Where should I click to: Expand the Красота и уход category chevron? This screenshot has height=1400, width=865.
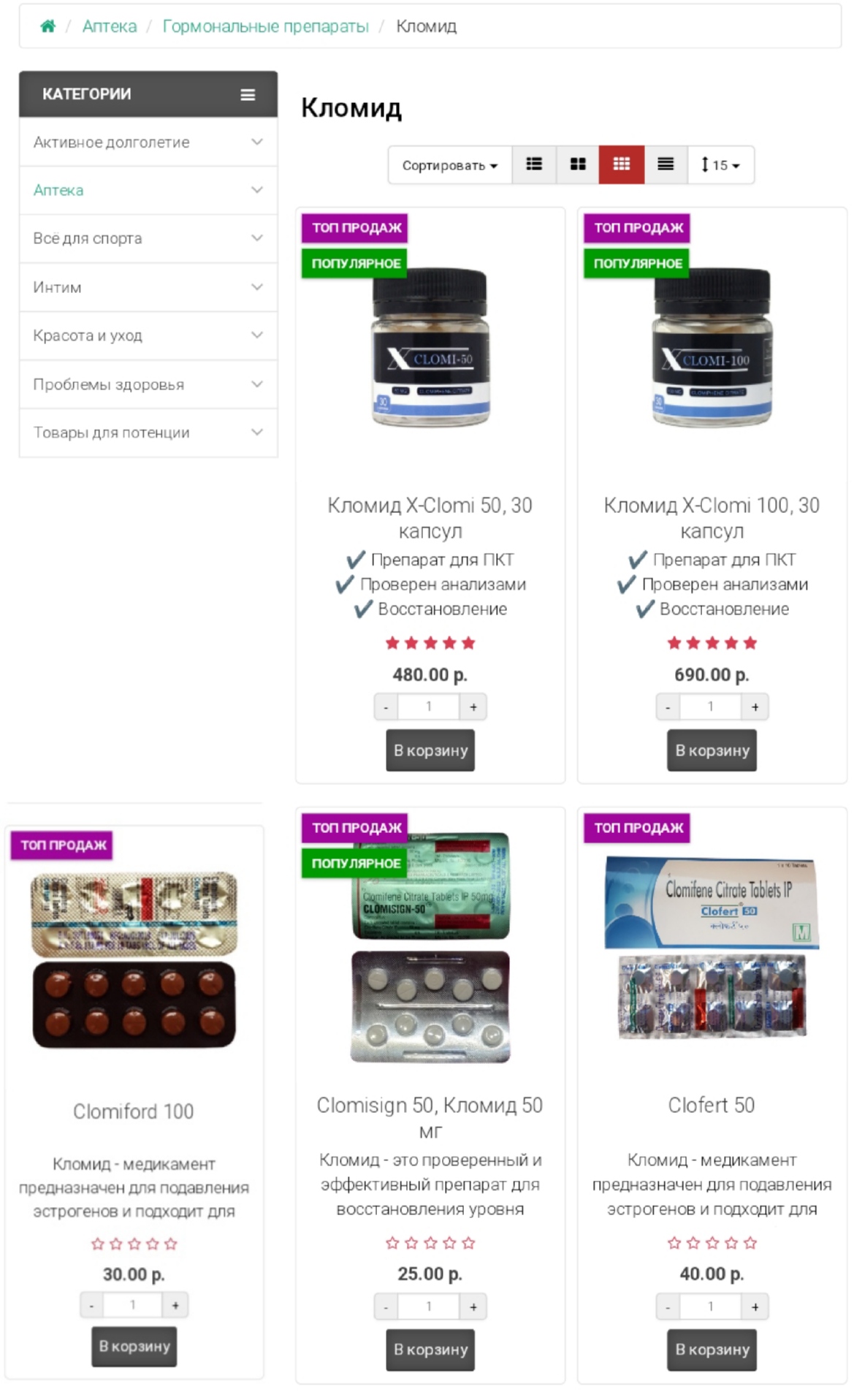click(x=257, y=335)
